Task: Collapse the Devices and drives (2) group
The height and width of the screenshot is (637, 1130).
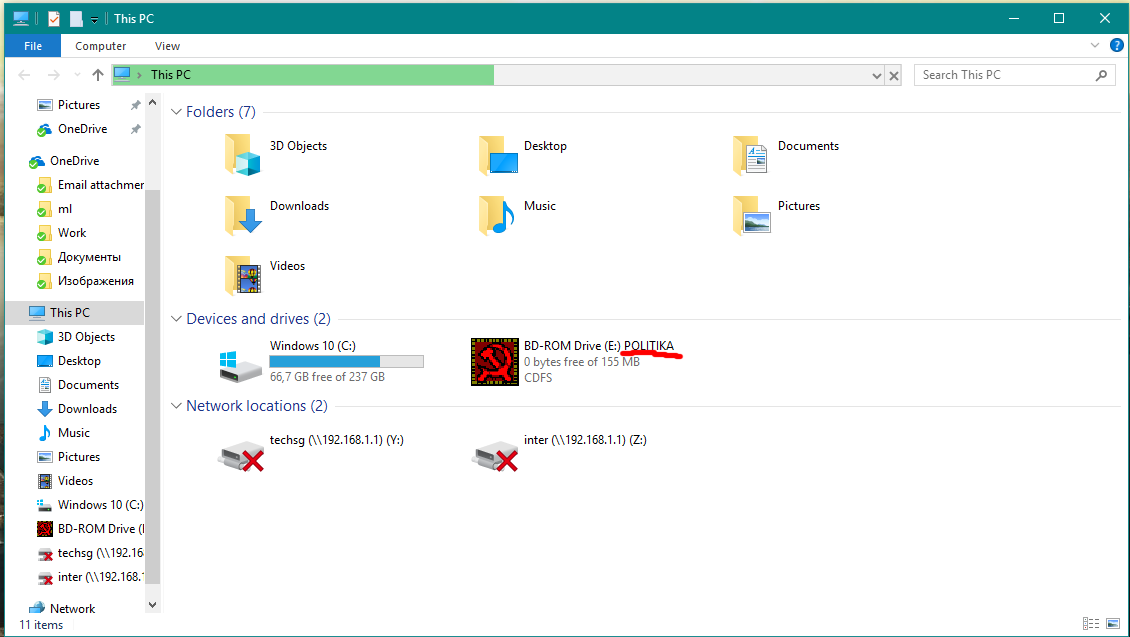Action: tap(176, 318)
